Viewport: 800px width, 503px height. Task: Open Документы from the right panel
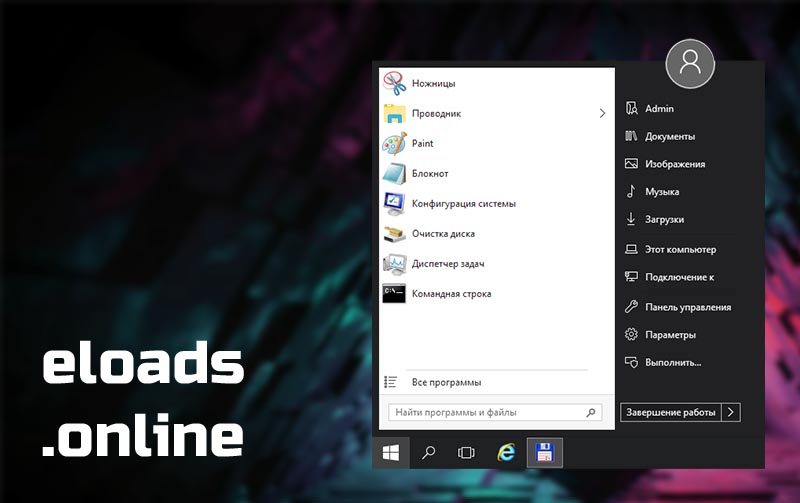tap(670, 136)
